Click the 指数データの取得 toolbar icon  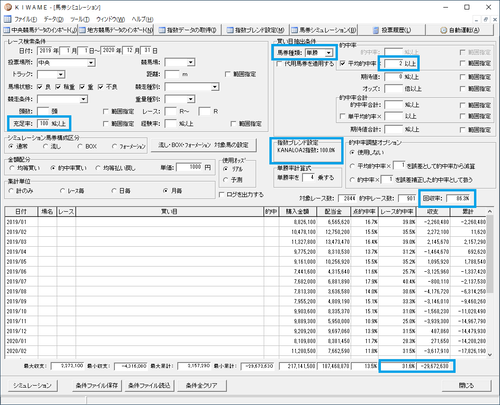162,30
